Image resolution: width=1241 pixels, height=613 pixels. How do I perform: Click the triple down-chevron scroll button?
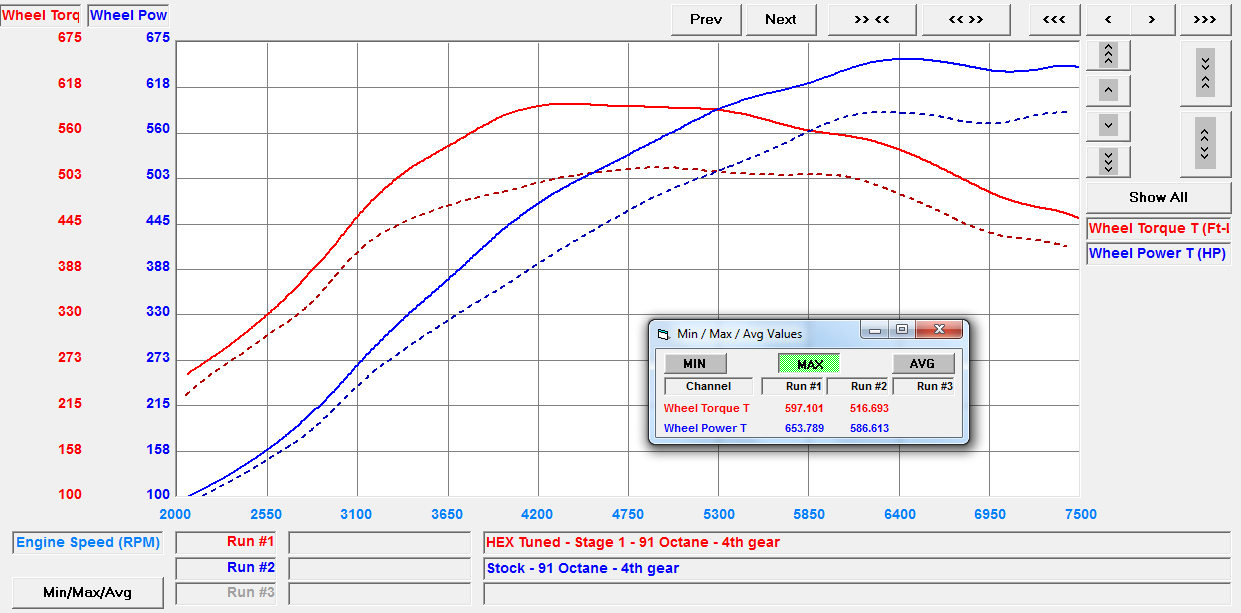(x=1108, y=161)
